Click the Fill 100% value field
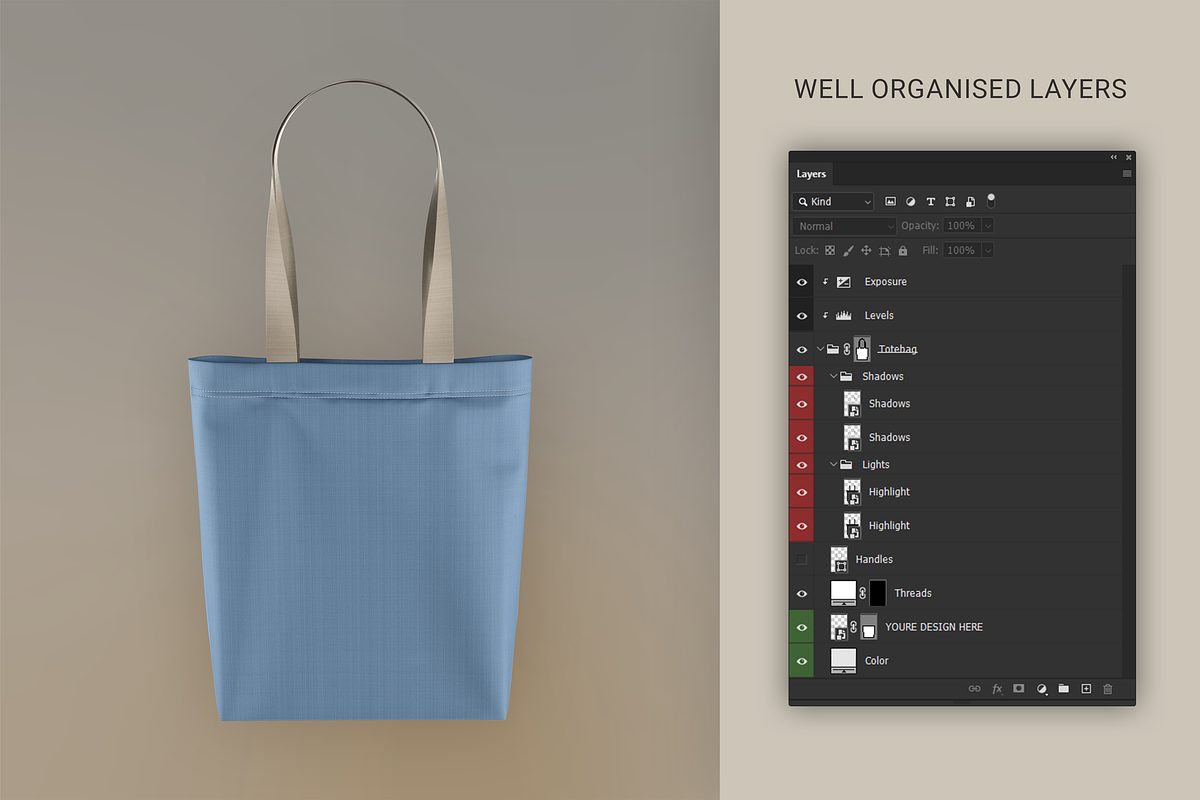The height and width of the screenshot is (800, 1200). click(x=961, y=250)
